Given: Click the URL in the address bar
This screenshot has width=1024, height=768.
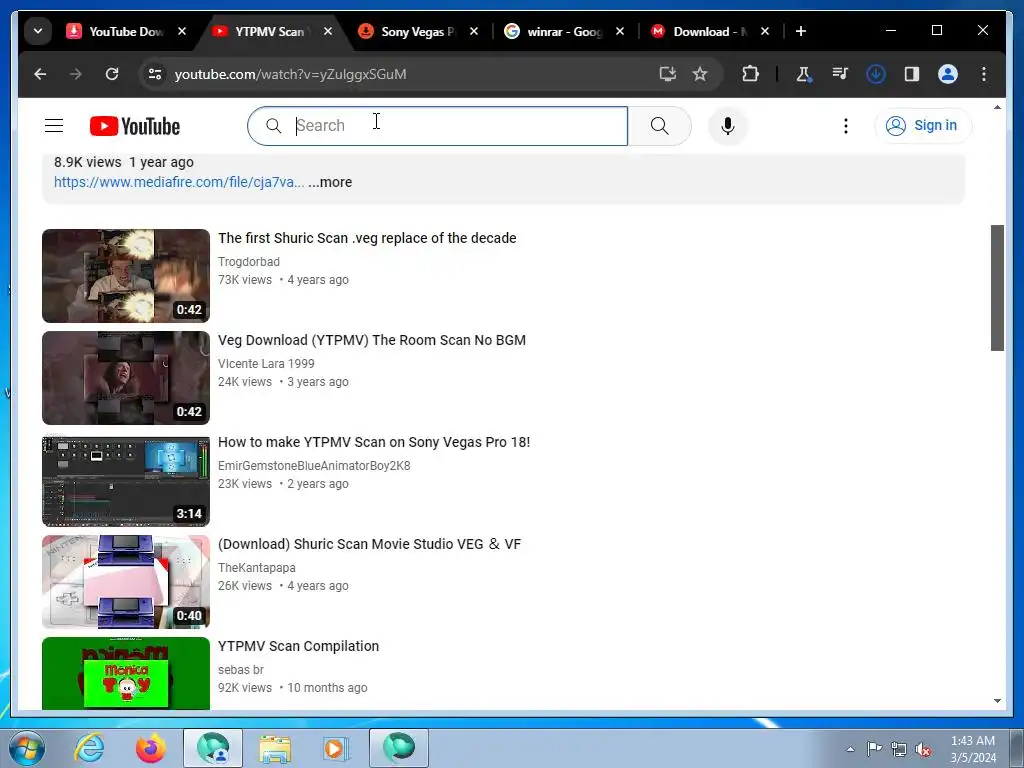Looking at the screenshot, I should (x=290, y=74).
